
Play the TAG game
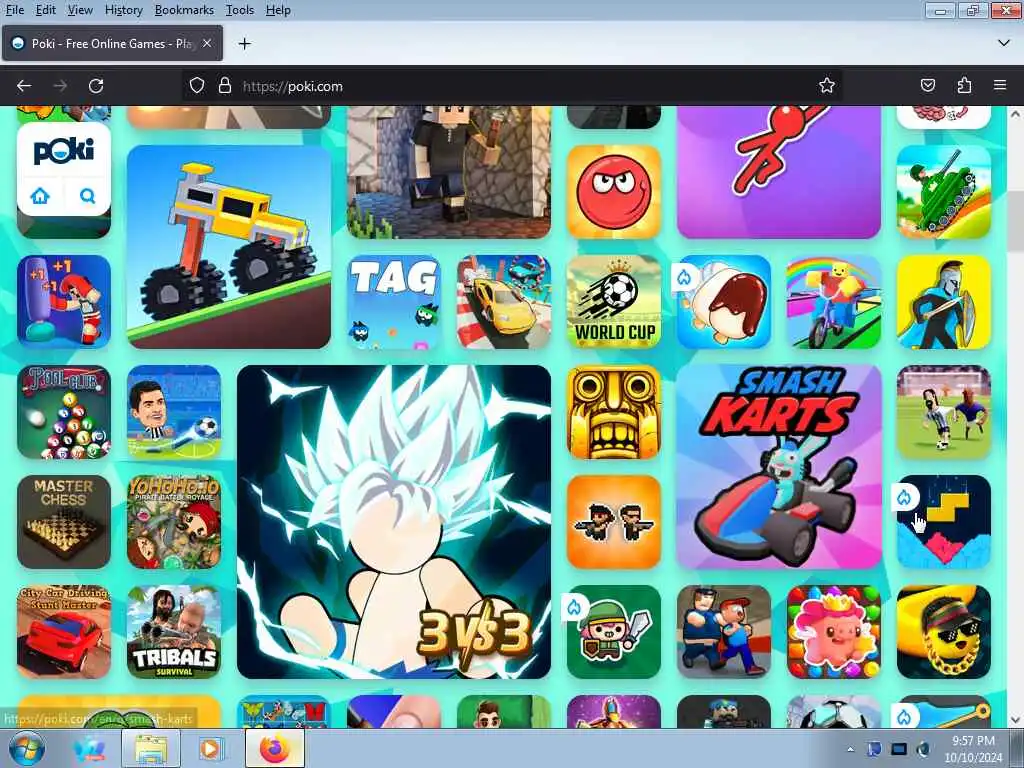(394, 302)
